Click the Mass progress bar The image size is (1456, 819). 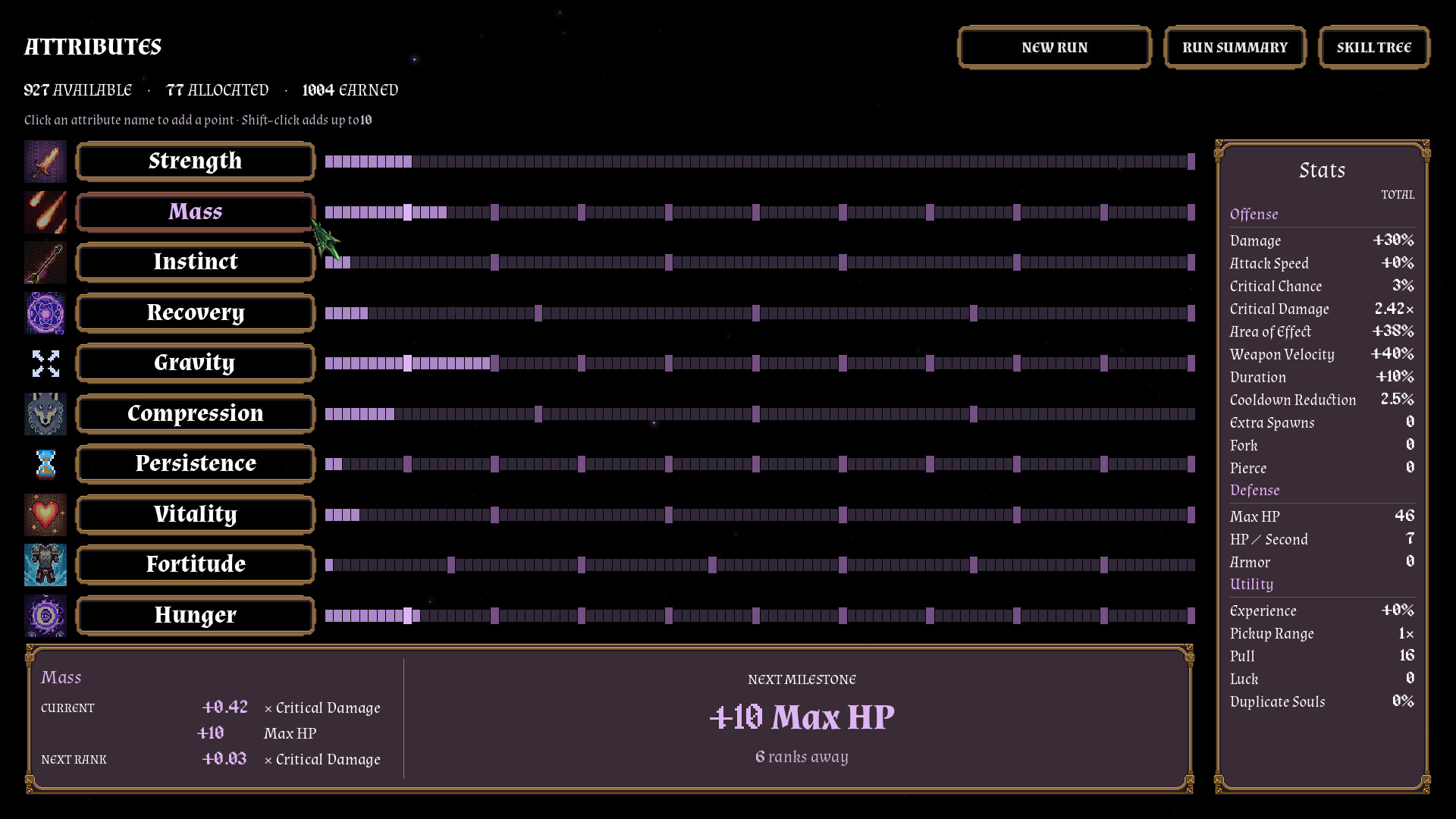pyautogui.click(x=760, y=212)
